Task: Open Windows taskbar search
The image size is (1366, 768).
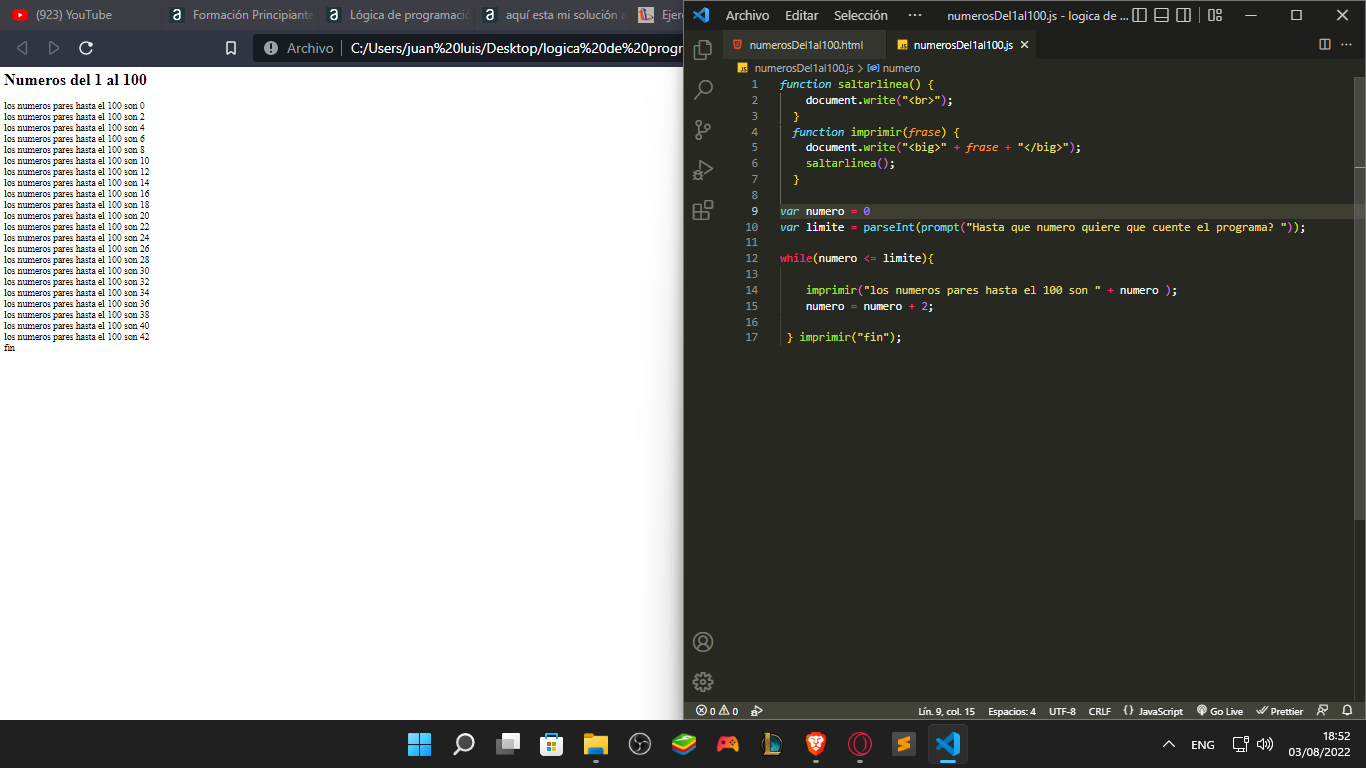Action: coord(464,744)
